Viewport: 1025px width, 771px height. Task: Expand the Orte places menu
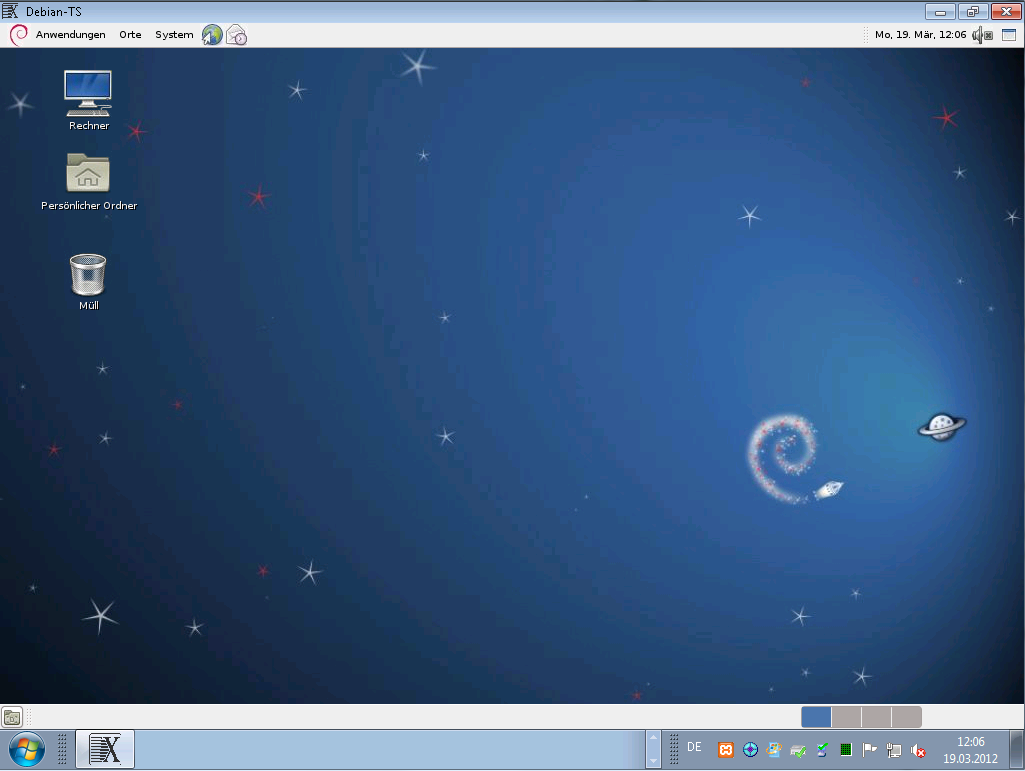tap(130, 35)
